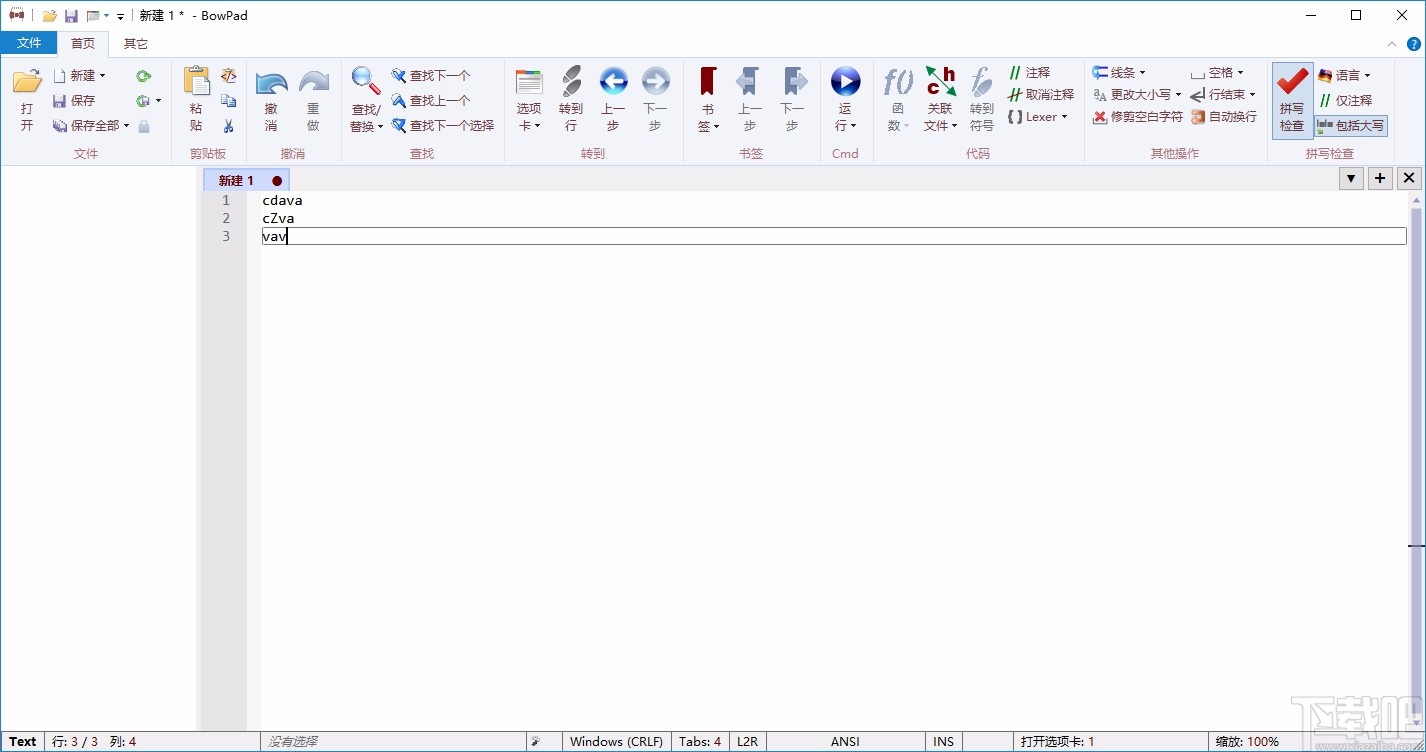The image size is (1426, 752).
Task: Click the scissors cut icon
Action: (229, 126)
